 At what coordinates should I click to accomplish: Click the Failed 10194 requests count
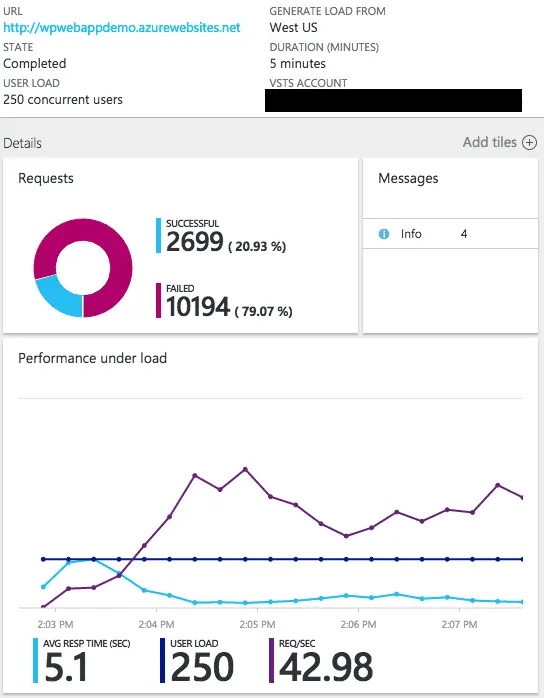coord(198,307)
